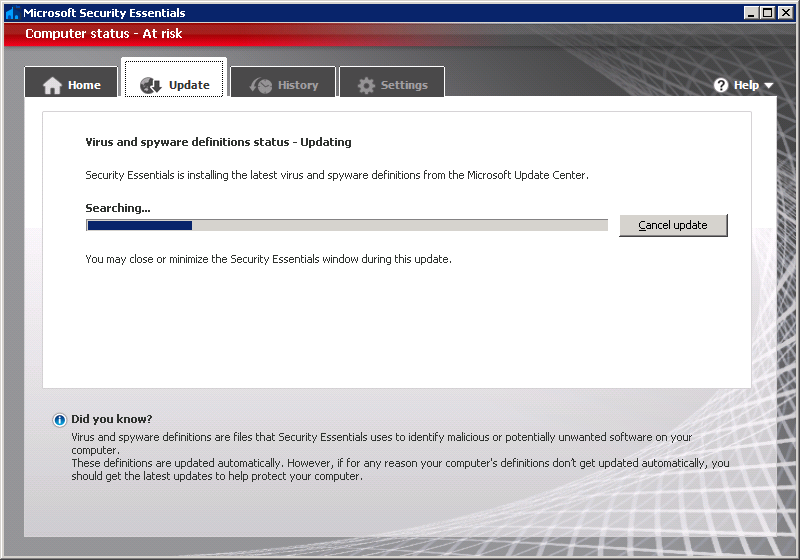
Task: Click the Help question mark icon
Action: pos(721,86)
